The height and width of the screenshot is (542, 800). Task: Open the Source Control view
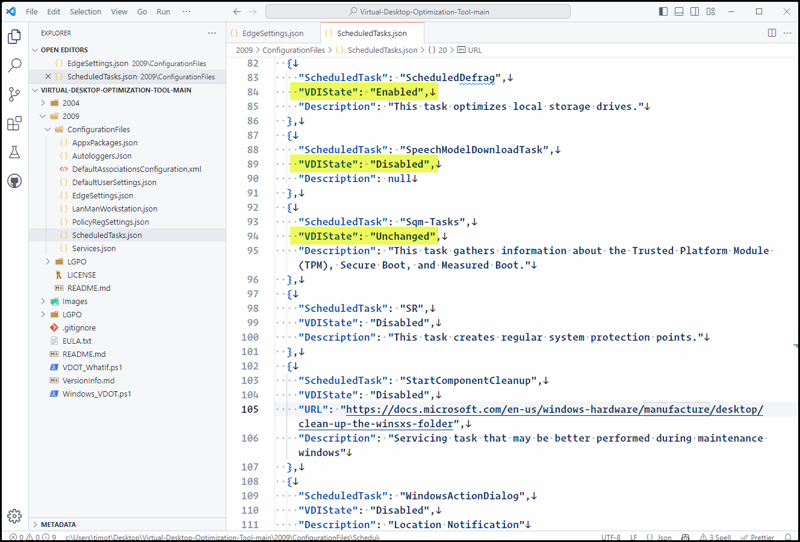point(14,94)
